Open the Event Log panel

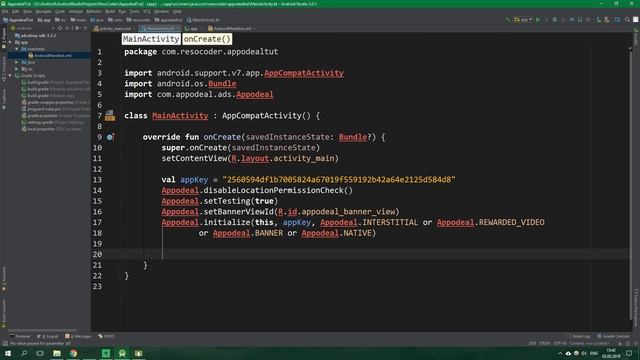pyautogui.click(x=578, y=336)
